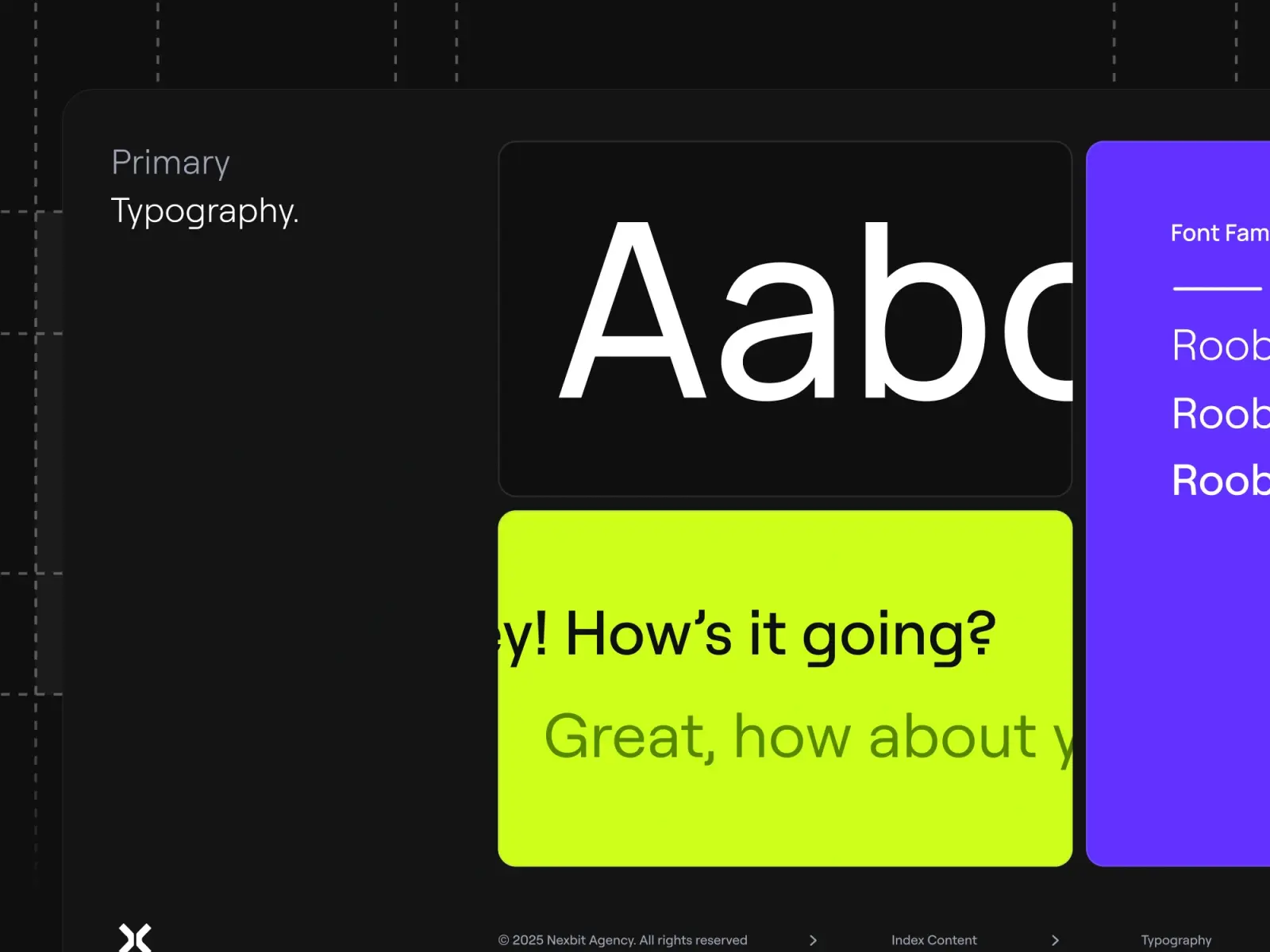
Task: Click the Nexbit X logo icon
Action: tap(135, 938)
